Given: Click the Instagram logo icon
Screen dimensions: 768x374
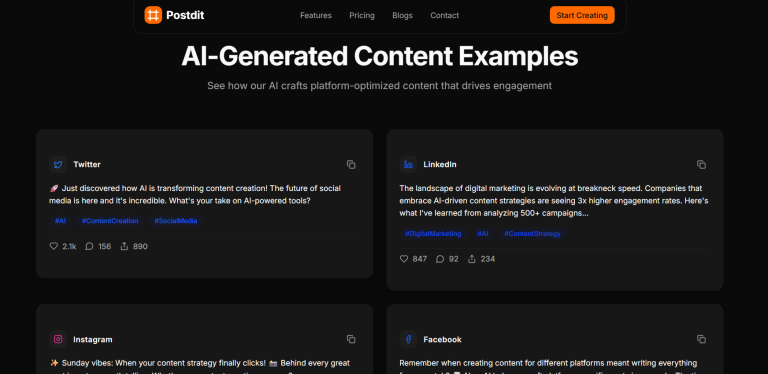Looking at the screenshot, I should coord(58,339).
